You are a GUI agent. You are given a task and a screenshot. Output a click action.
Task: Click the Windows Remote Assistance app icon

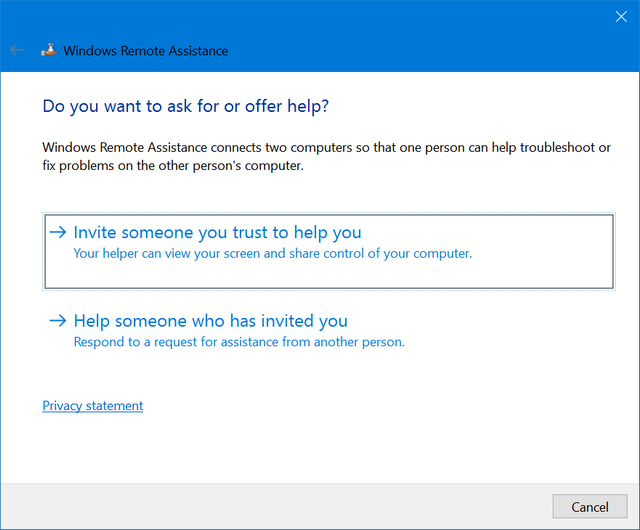pyautogui.click(x=49, y=50)
